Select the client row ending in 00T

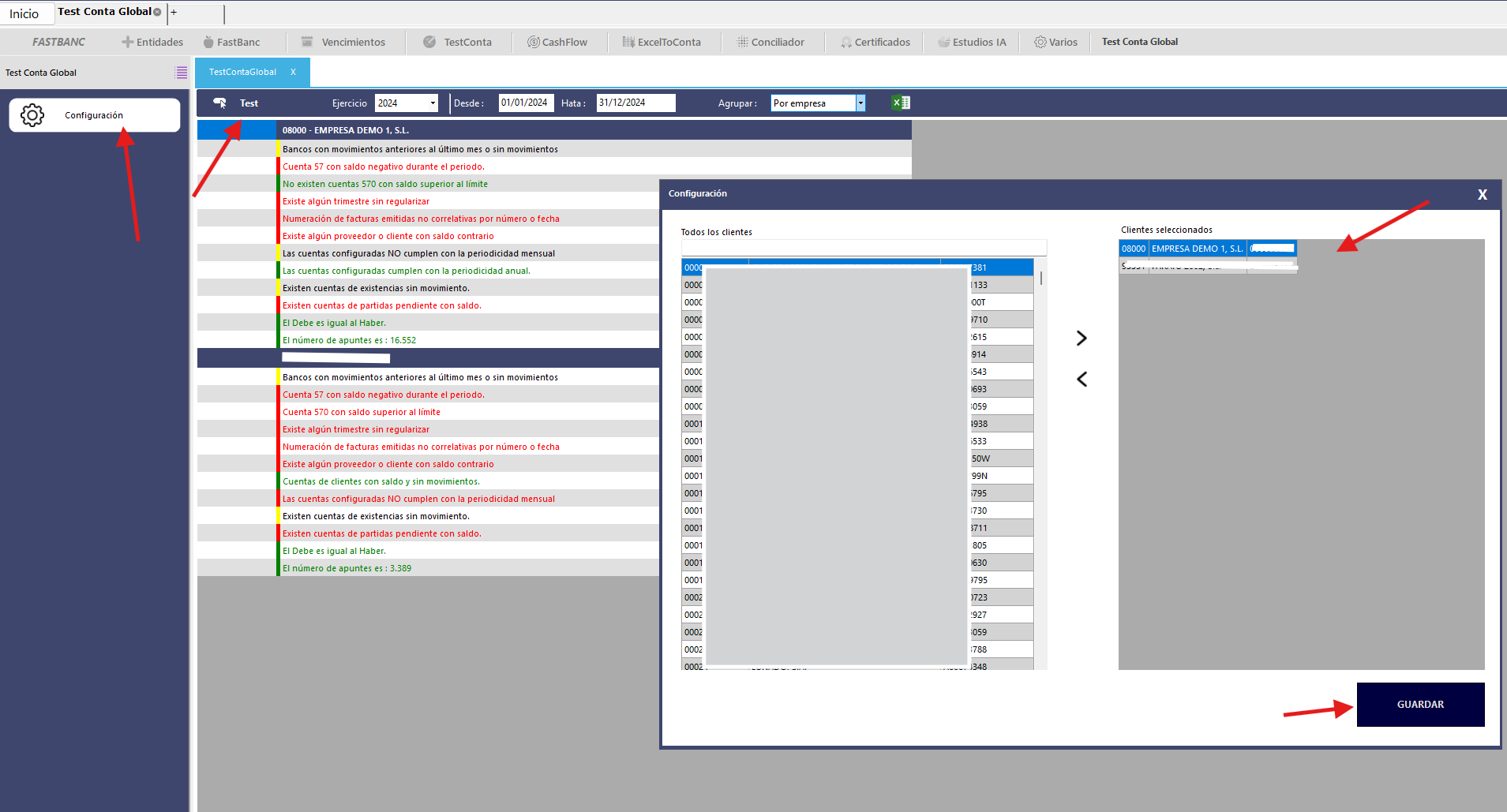pos(857,302)
